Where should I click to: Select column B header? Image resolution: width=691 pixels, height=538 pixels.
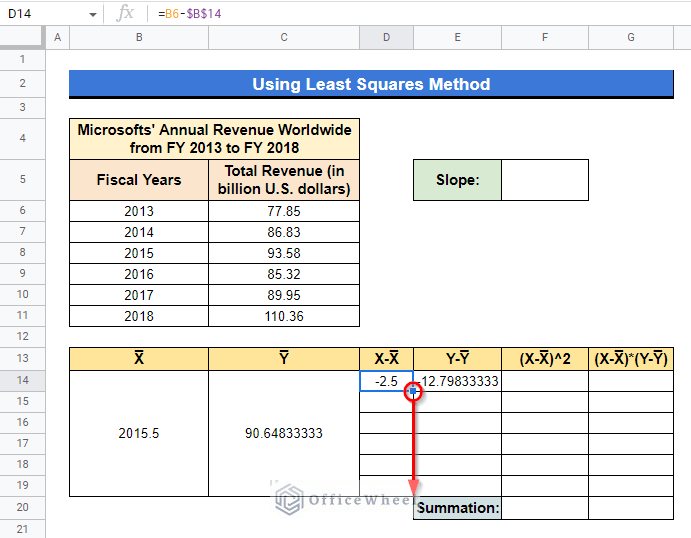click(x=139, y=37)
